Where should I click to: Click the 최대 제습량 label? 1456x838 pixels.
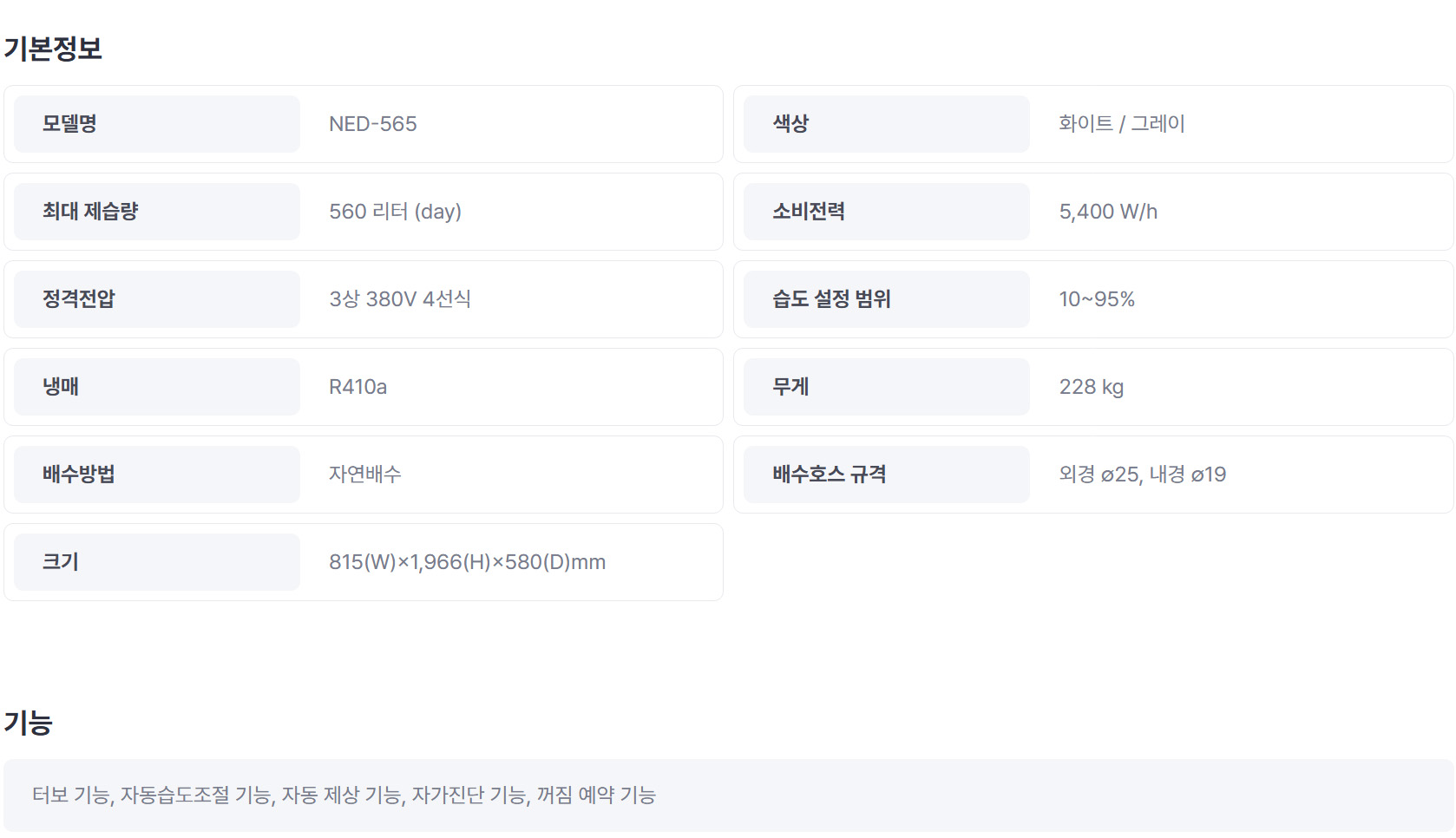(90, 212)
